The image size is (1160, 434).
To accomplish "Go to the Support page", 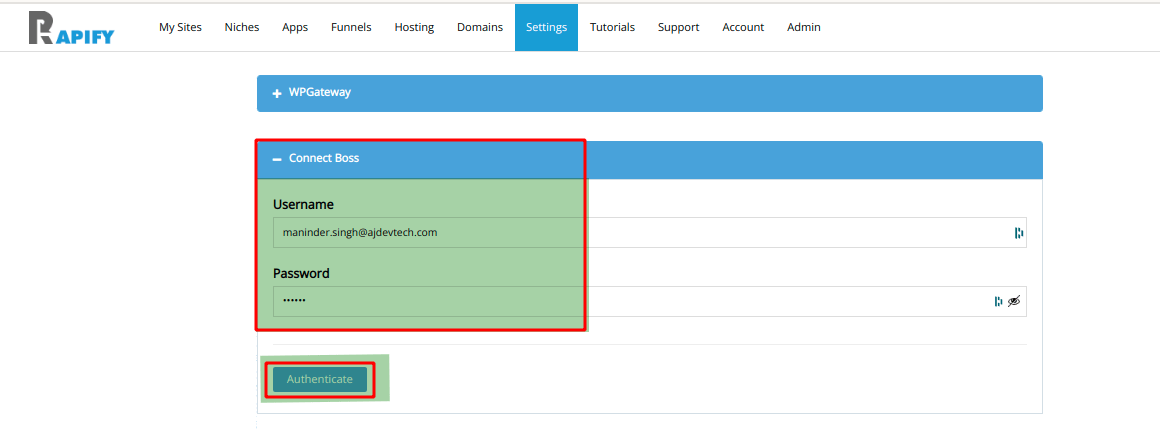I will [678, 27].
